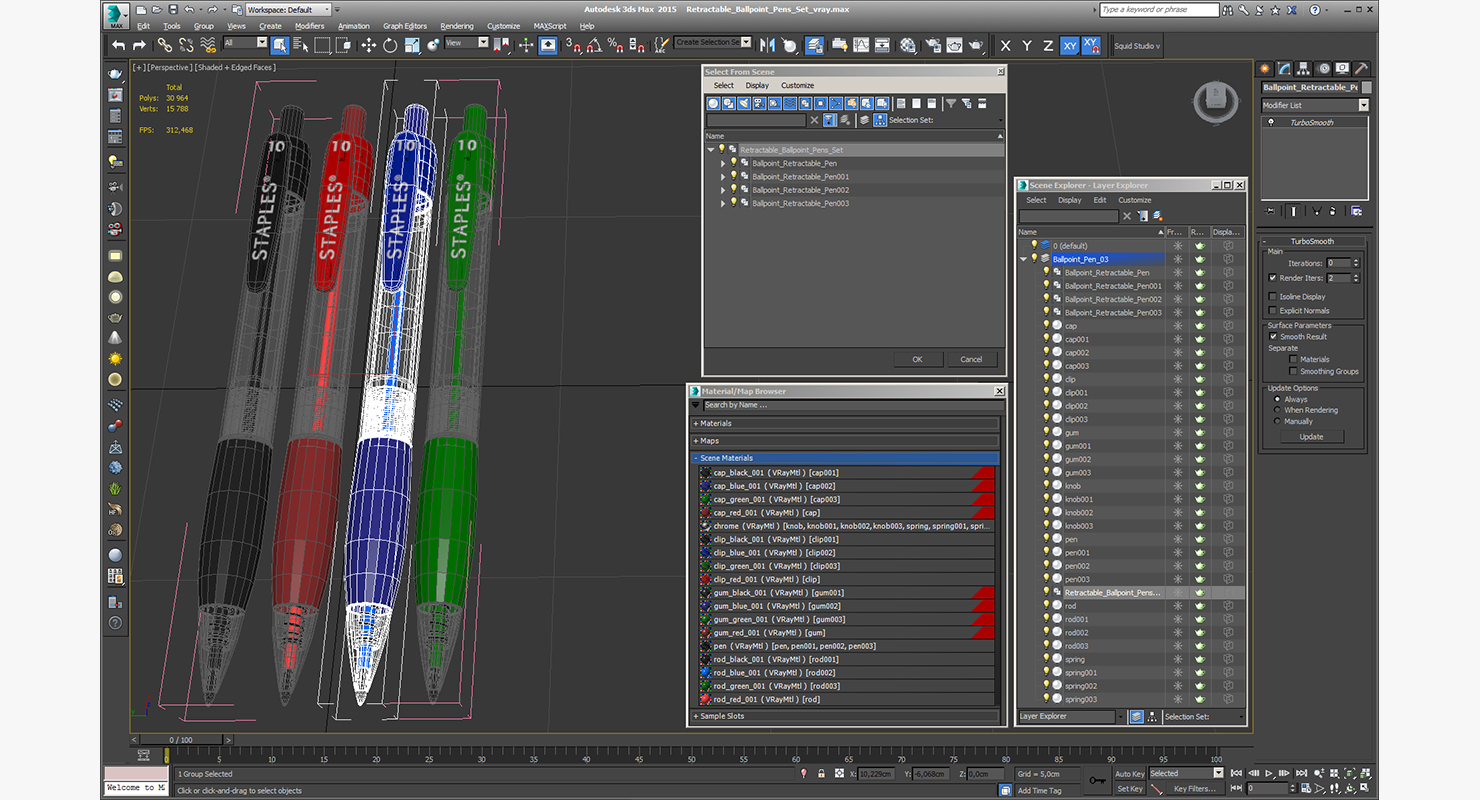Image resolution: width=1480 pixels, height=800 pixels.
Task: Open Display menu in Select From Scene
Action: [757, 86]
